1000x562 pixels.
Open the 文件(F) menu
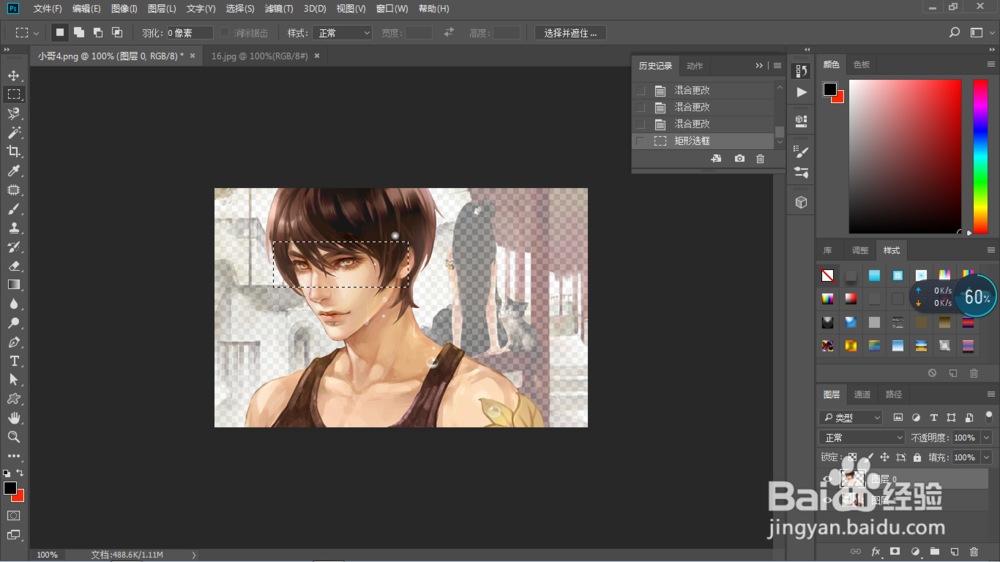point(48,8)
